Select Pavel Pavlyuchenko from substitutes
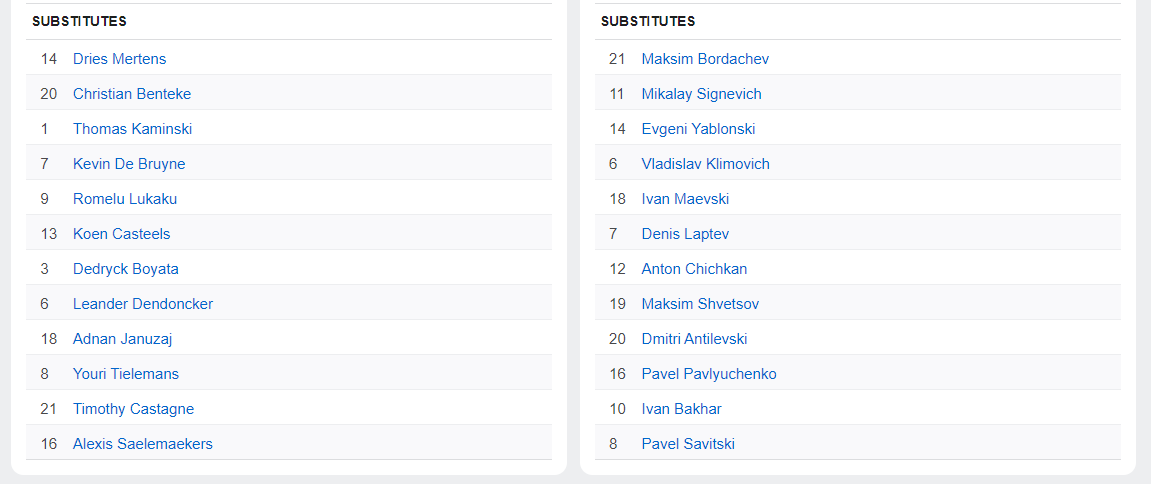Viewport: 1151px width, 484px height. tap(709, 374)
